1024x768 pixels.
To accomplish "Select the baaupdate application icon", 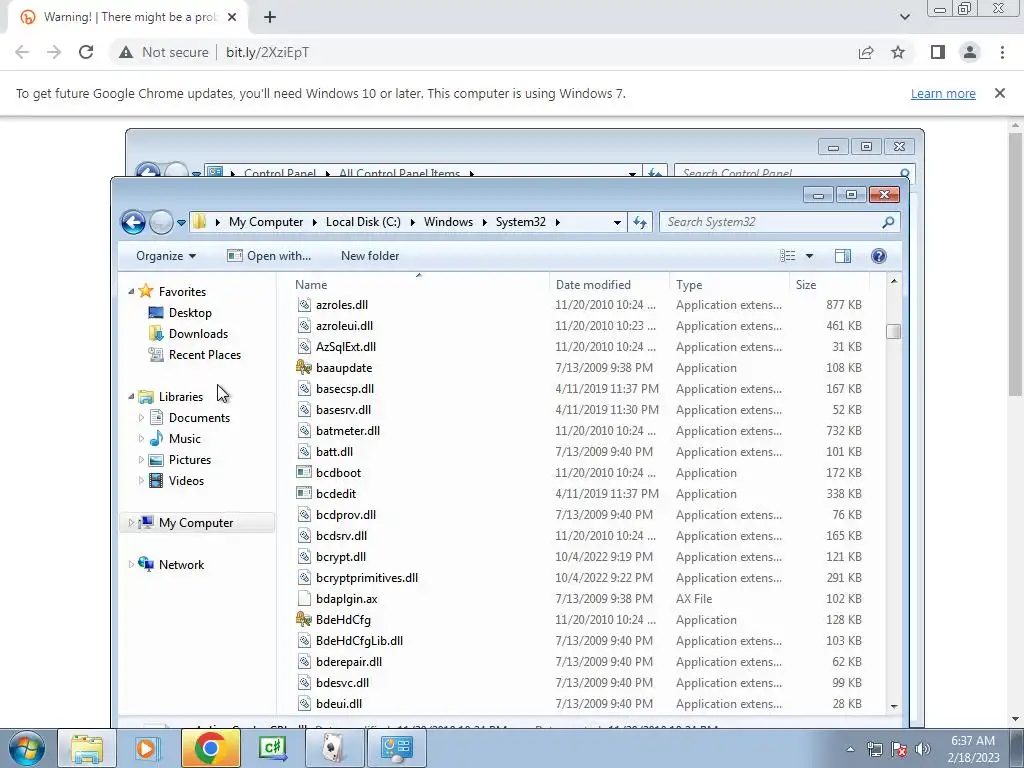I will tap(304, 368).
